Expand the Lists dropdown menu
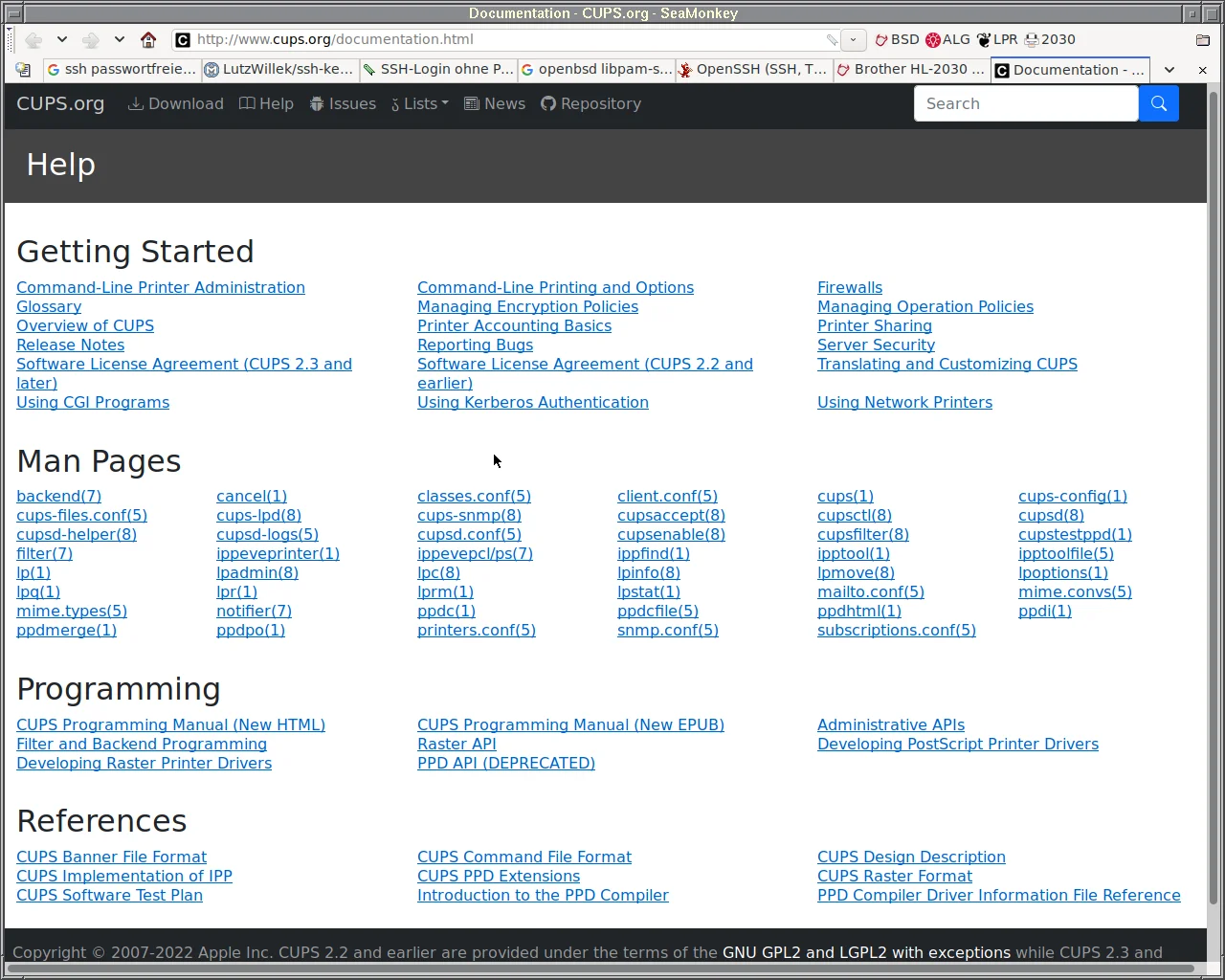Image resolution: width=1225 pixels, height=980 pixels. coord(420,103)
